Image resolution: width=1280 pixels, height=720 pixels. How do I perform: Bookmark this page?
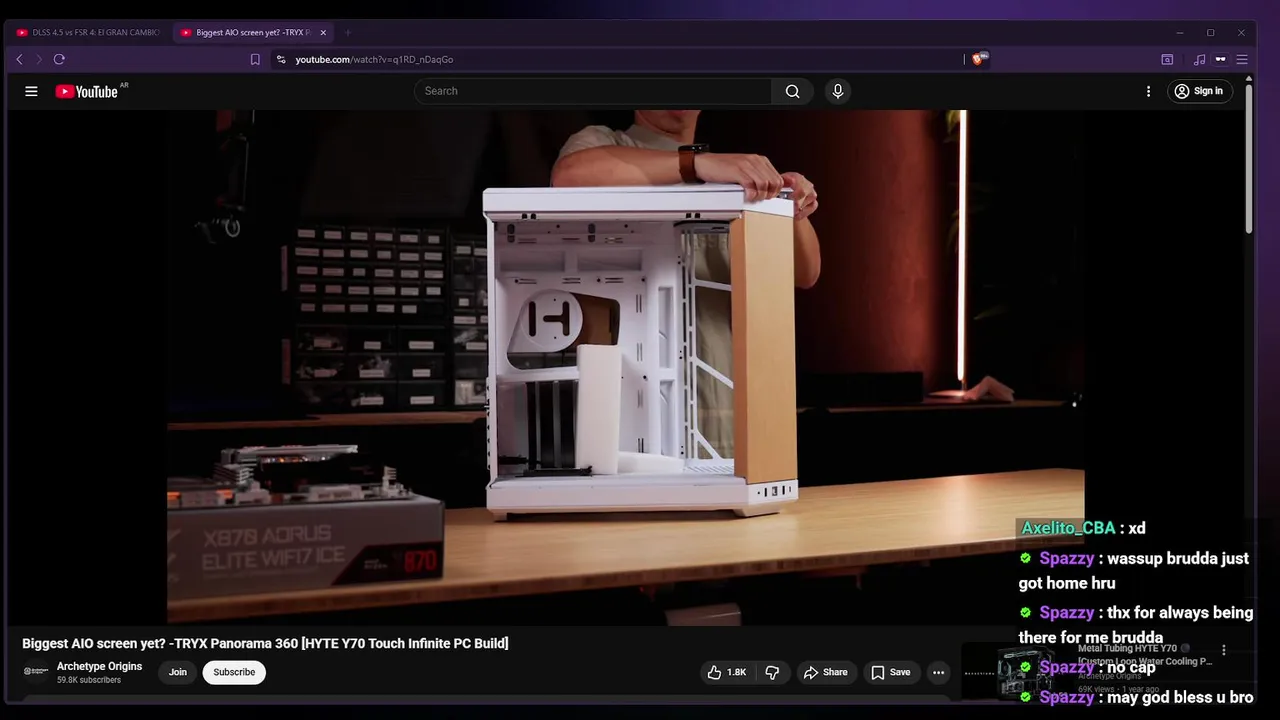pyautogui.click(x=255, y=60)
